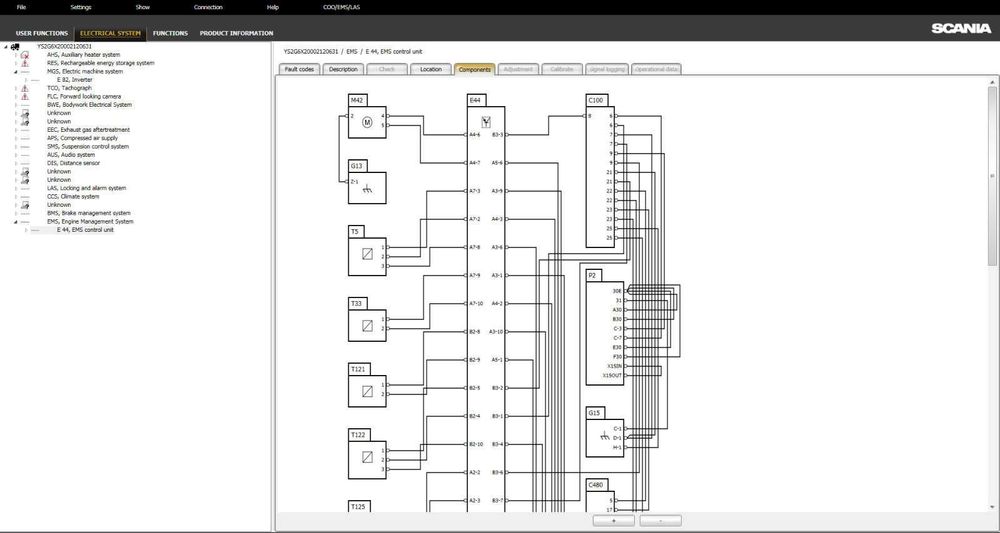Click the sensor symbol inside component T121

pyautogui.click(x=367, y=391)
